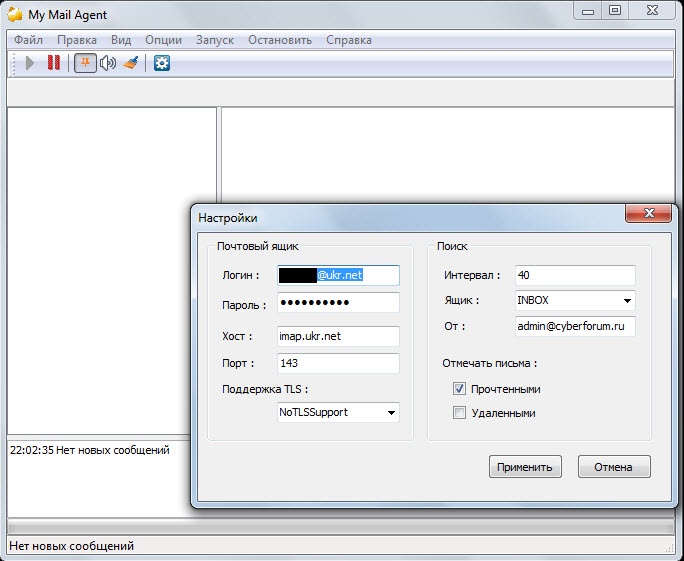
Task: Open the Файл menu
Action: pos(29,40)
